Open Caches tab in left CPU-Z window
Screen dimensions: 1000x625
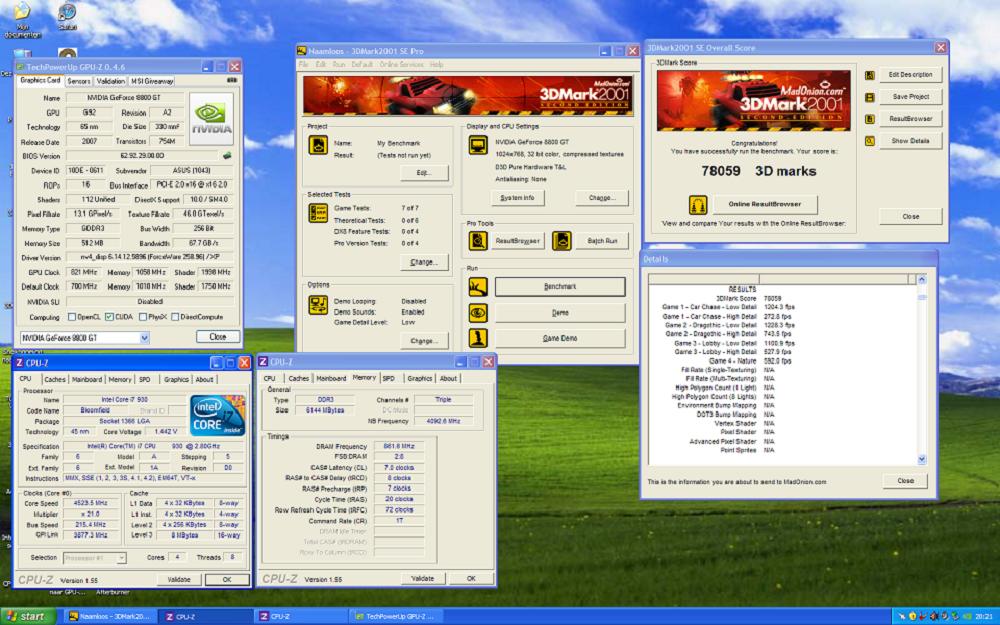pyautogui.click(x=54, y=379)
